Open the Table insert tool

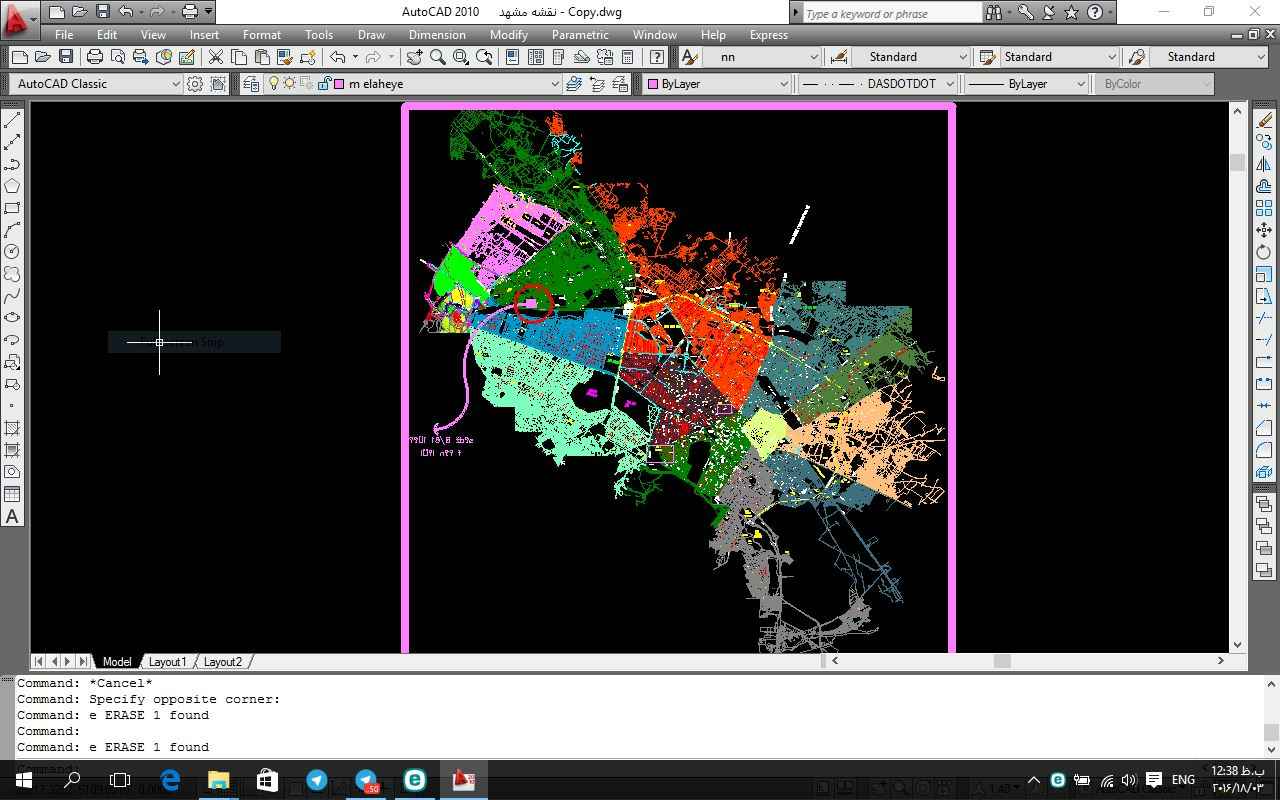click(12, 494)
